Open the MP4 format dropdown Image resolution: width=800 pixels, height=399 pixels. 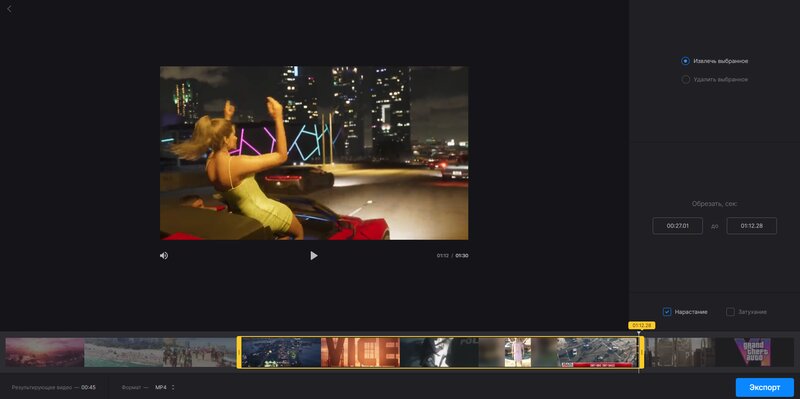click(165, 388)
